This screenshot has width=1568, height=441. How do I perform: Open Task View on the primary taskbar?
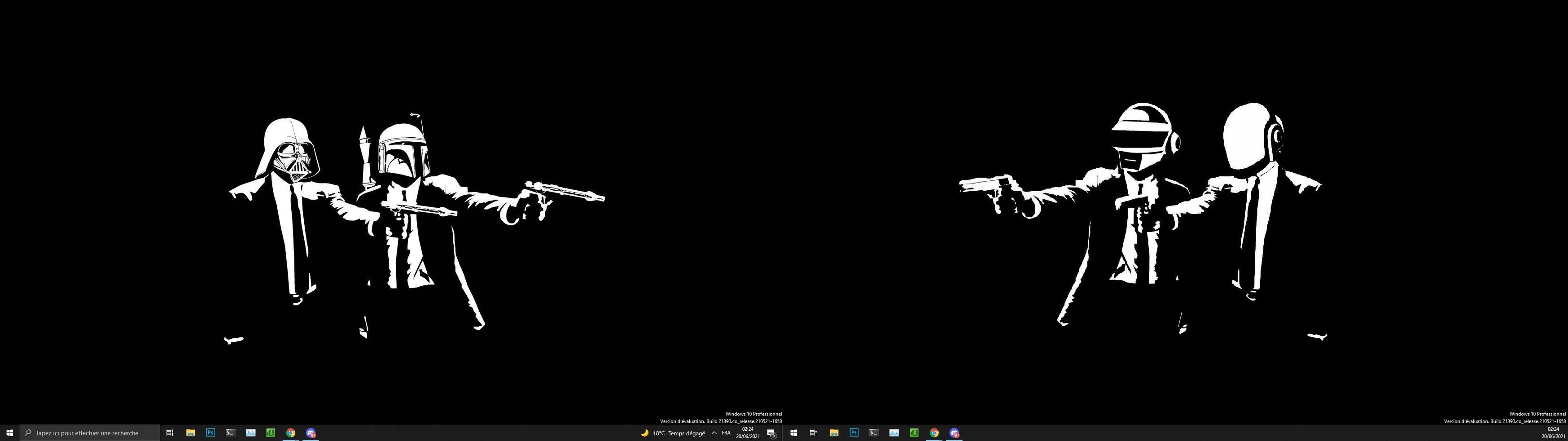[x=170, y=433]
